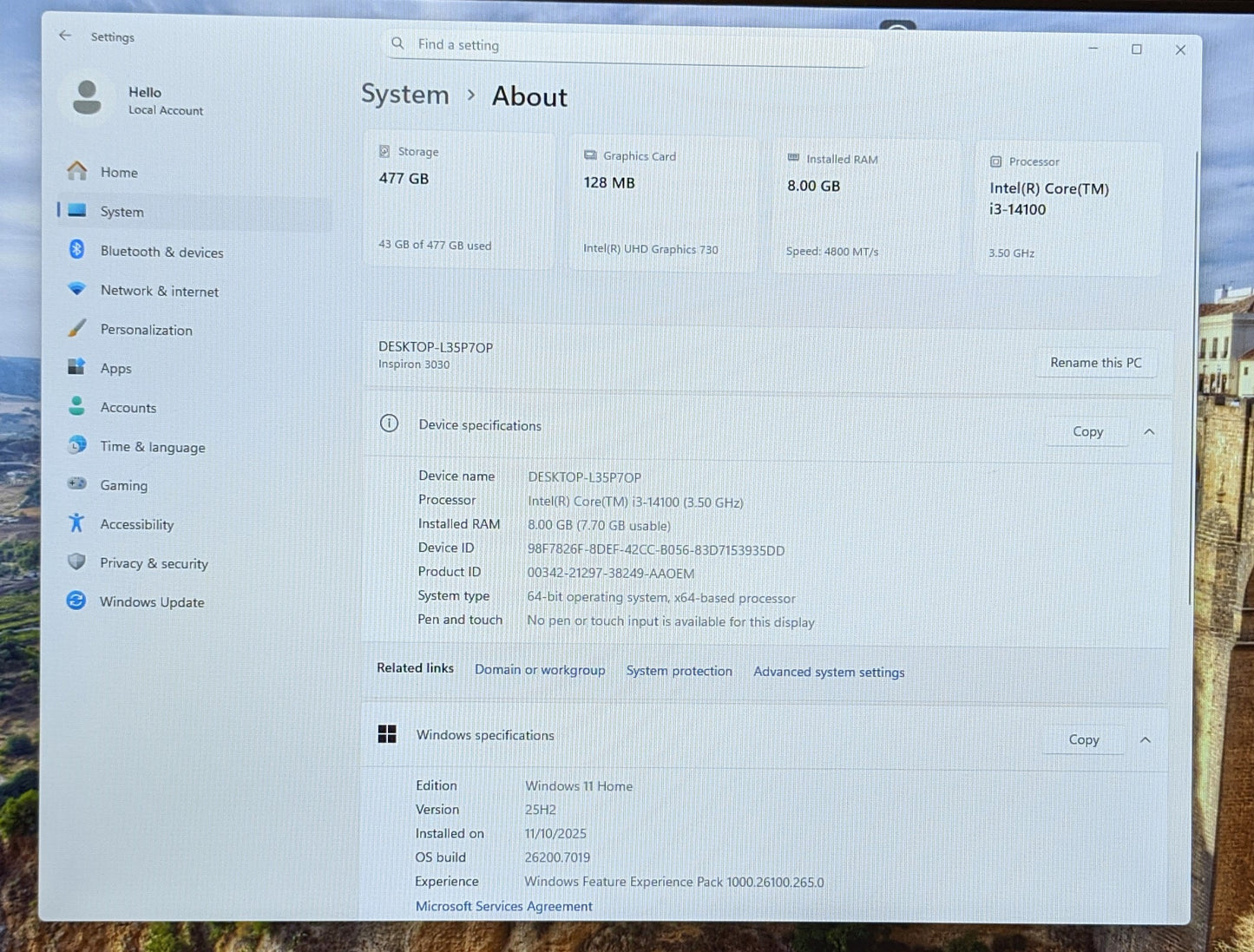The image size is (1254, 952).
Task: Click the Privacy & security shield icon
Action: [76, 561]
